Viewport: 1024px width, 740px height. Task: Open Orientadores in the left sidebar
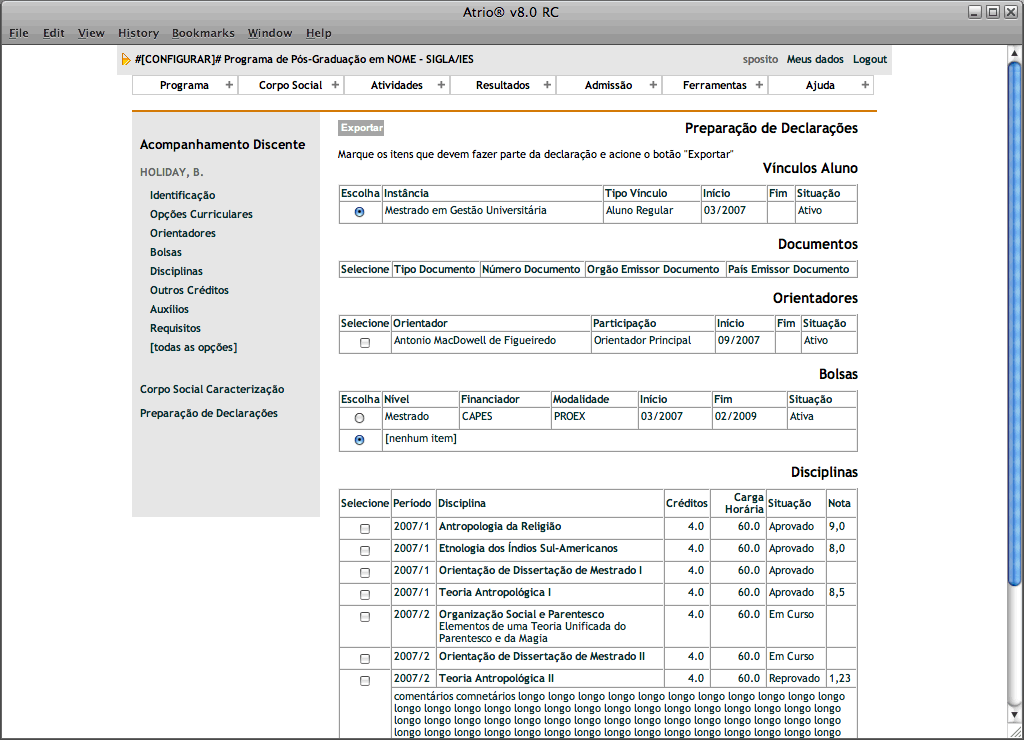tap(183, 233)
